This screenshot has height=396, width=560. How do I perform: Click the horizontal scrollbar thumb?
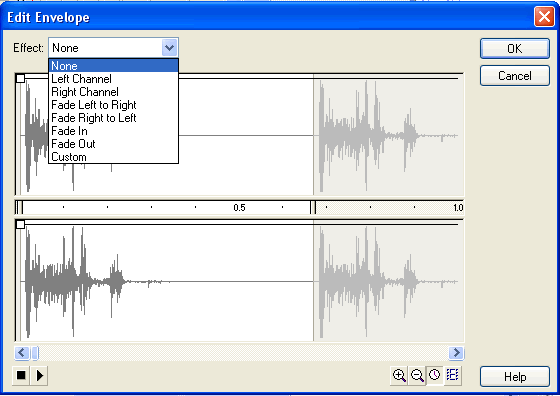[35, 353]
